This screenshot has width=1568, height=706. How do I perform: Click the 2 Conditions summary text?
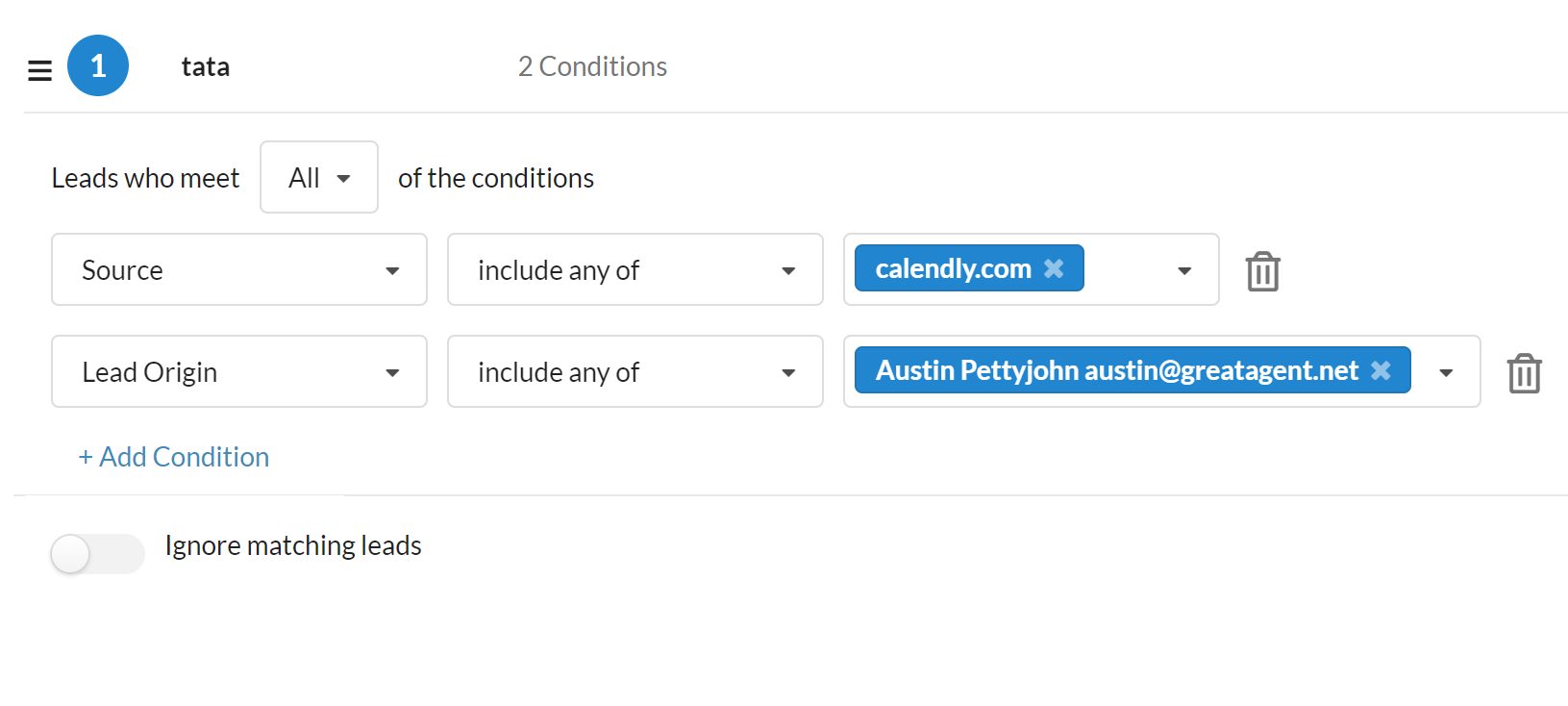point(592,66)
